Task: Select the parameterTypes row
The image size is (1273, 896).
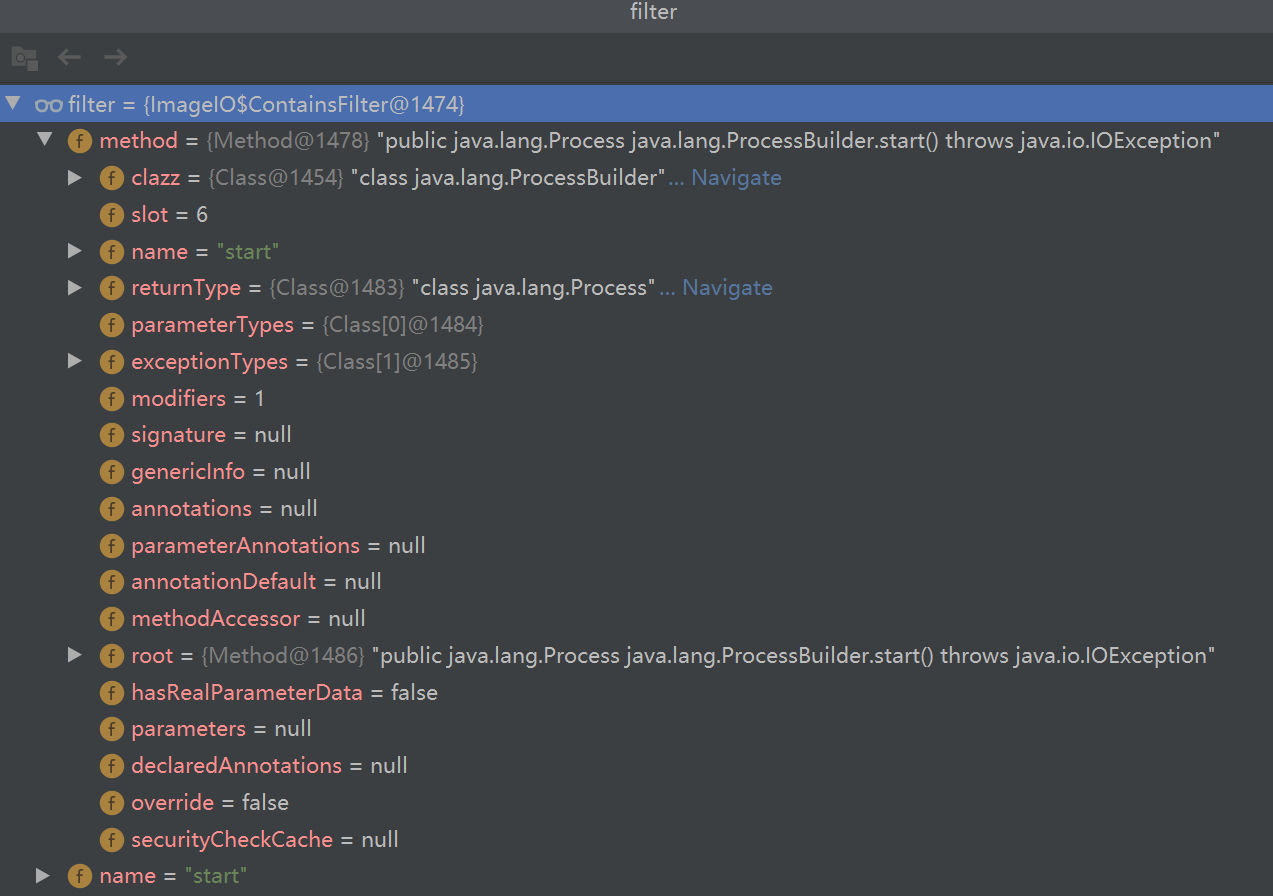Action: (x=212, y=325)
